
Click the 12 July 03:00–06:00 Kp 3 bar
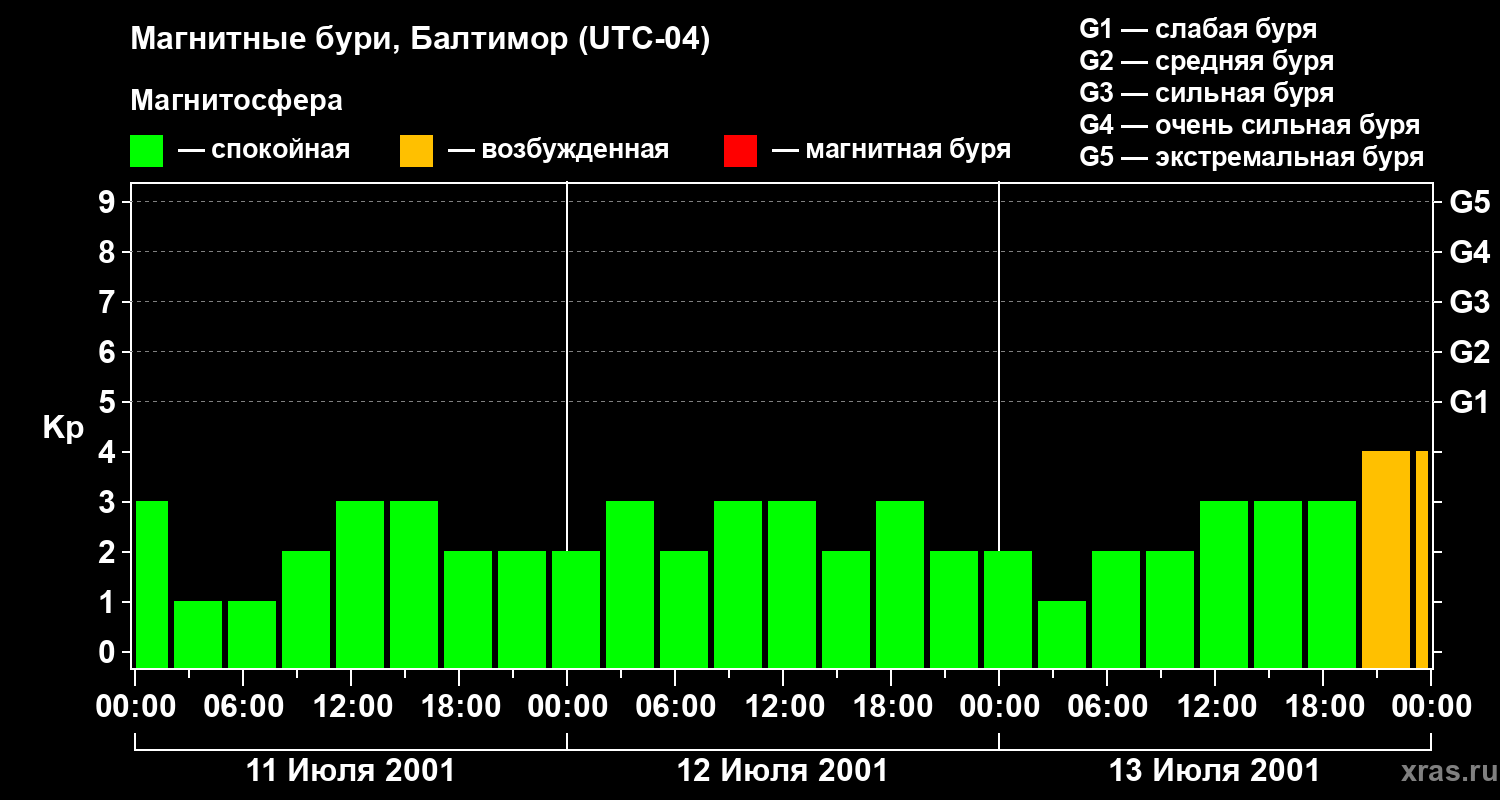click(630, 584)
